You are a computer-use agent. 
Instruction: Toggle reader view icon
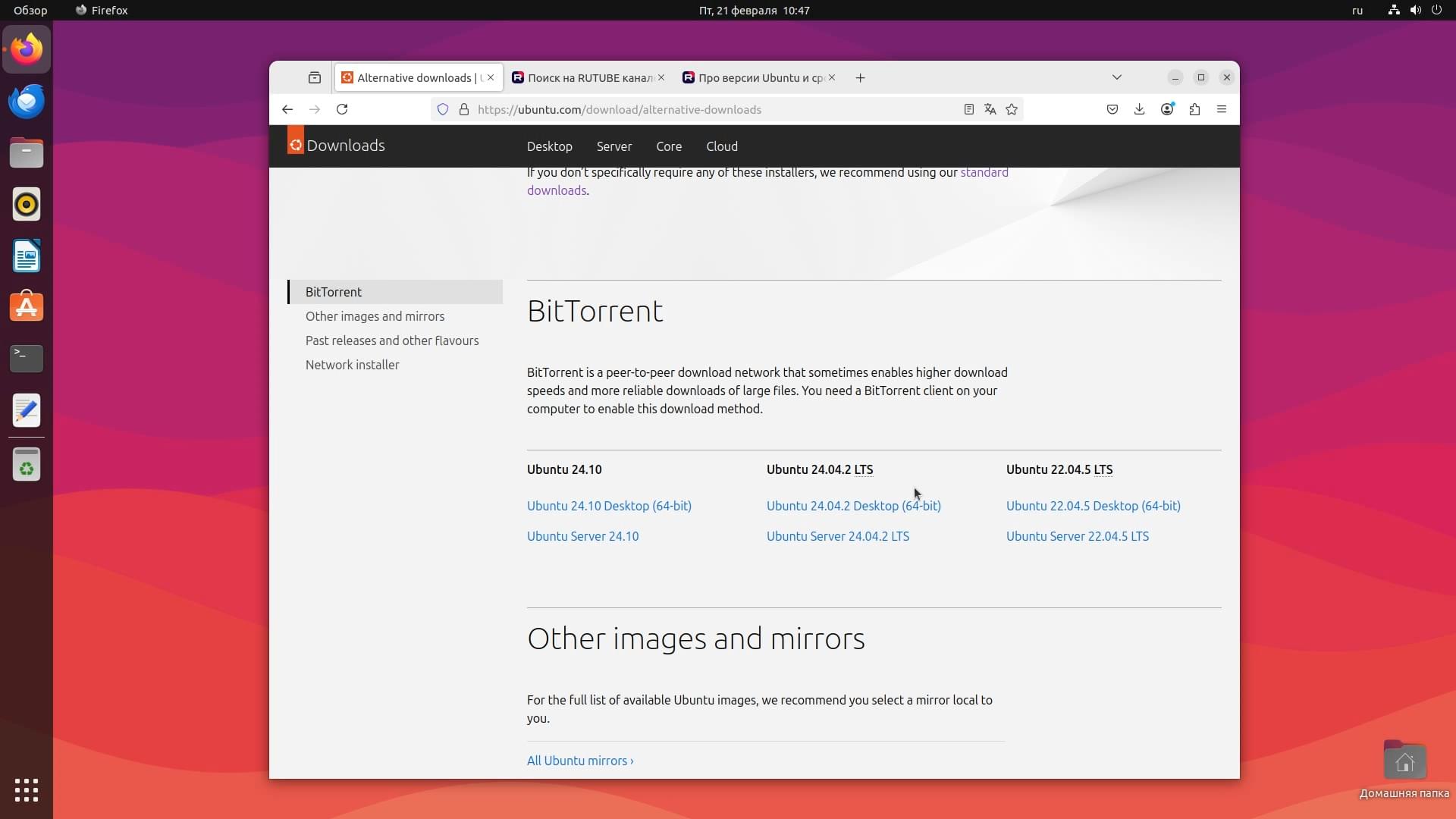coord(968,109)
